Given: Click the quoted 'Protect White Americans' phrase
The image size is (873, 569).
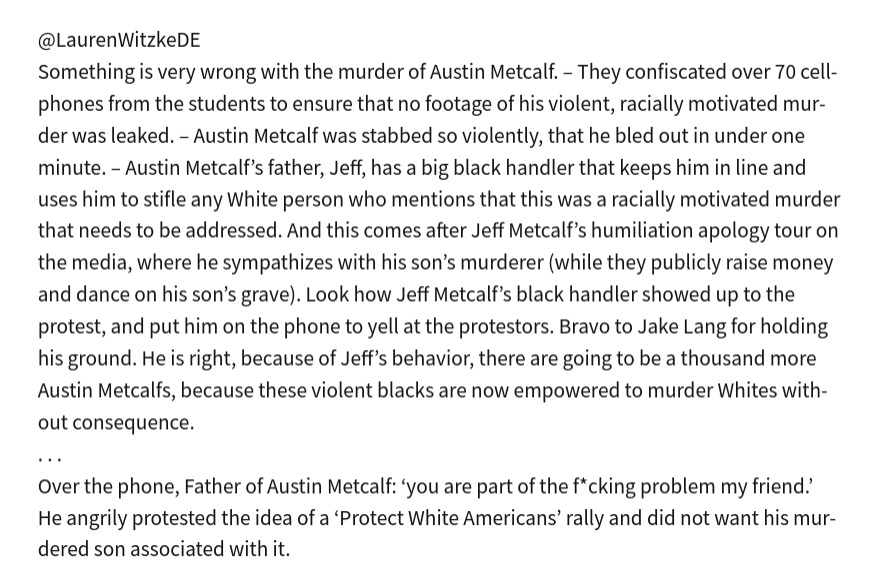Looking at the screenshot, I should [449, 518].
